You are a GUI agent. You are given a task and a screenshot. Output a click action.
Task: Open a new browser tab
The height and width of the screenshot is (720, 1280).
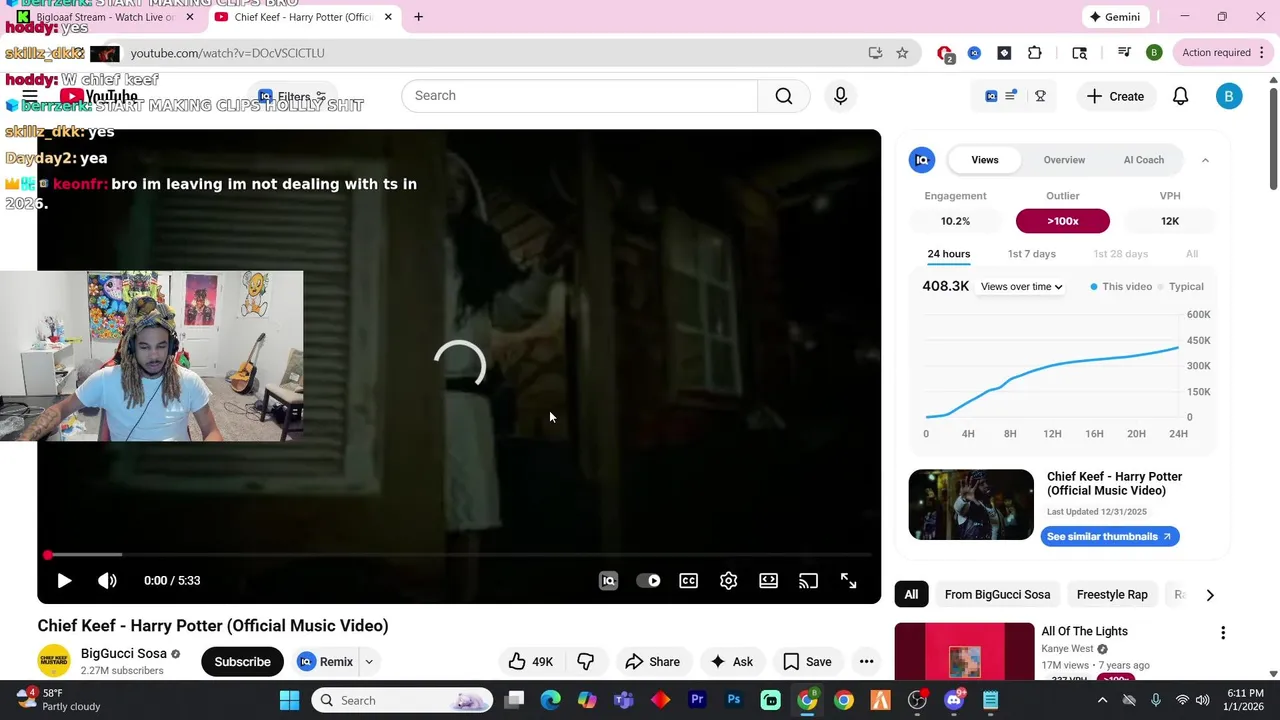click(418, 17)
